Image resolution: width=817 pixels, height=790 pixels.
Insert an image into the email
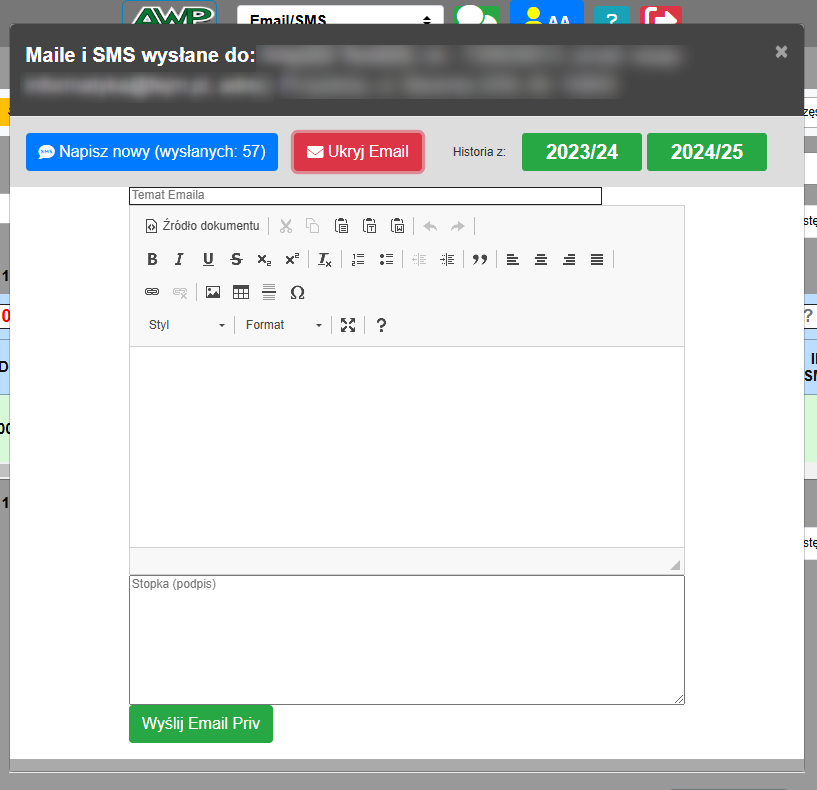[x=213, y=292]
